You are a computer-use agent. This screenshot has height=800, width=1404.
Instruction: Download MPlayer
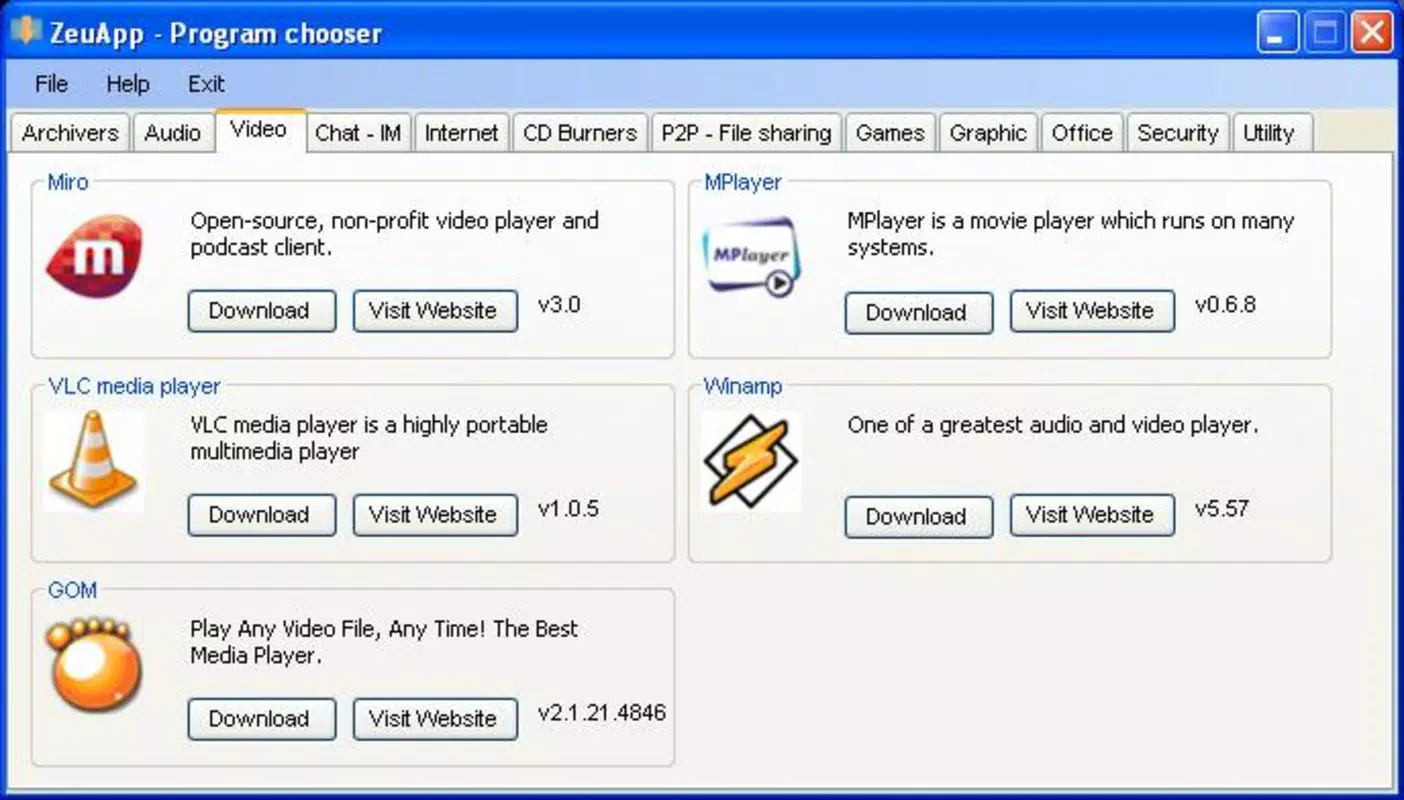click(918, 312)
